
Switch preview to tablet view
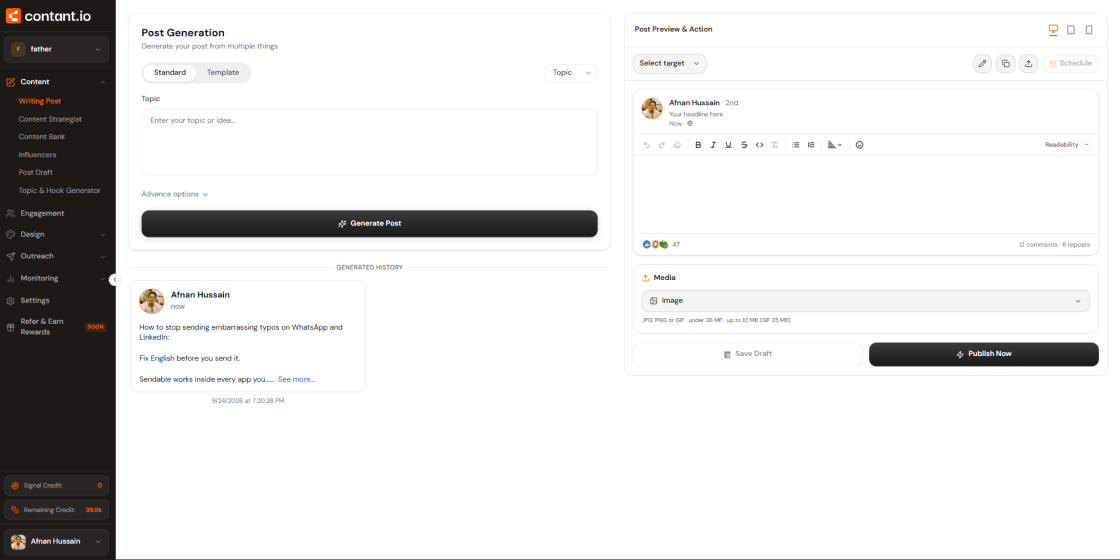tap(1071, 30)
